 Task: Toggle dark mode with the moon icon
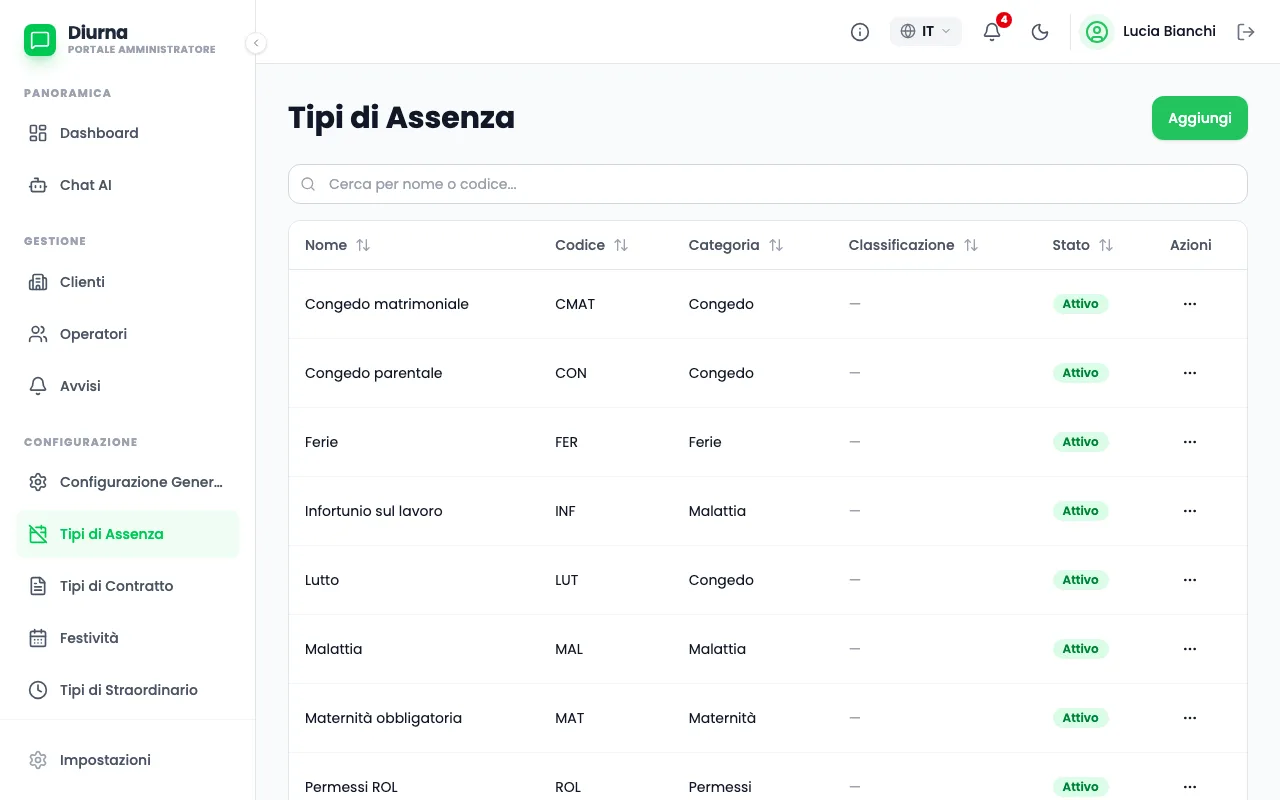[1040, 32]
